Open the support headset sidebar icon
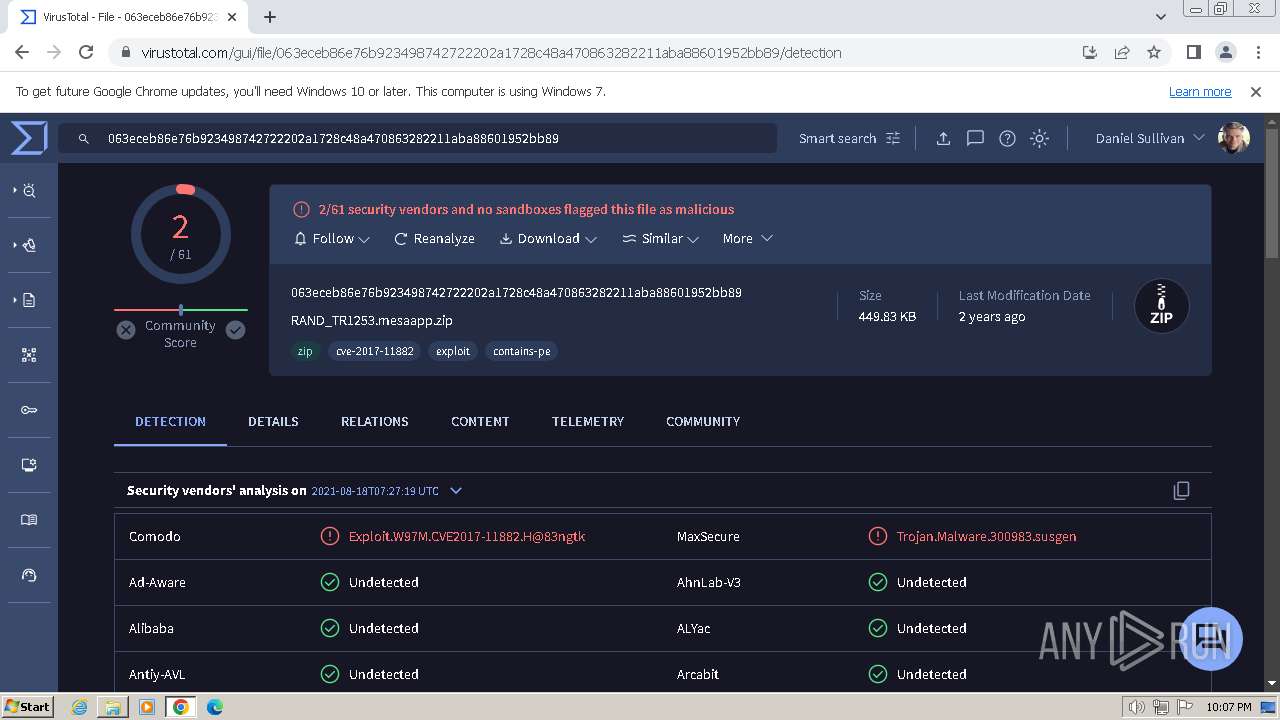Screen dimensions: 1280x720 click(29, 575)
